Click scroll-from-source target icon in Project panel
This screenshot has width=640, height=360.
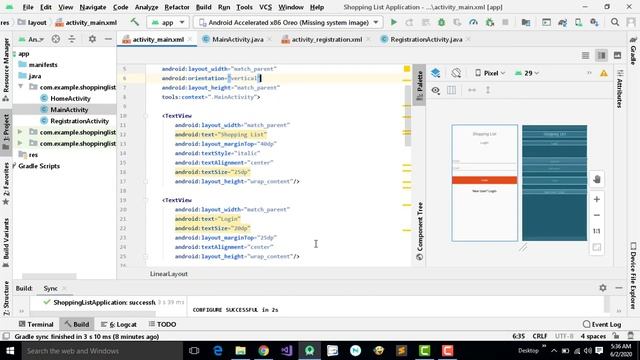(x=56, y=39)
